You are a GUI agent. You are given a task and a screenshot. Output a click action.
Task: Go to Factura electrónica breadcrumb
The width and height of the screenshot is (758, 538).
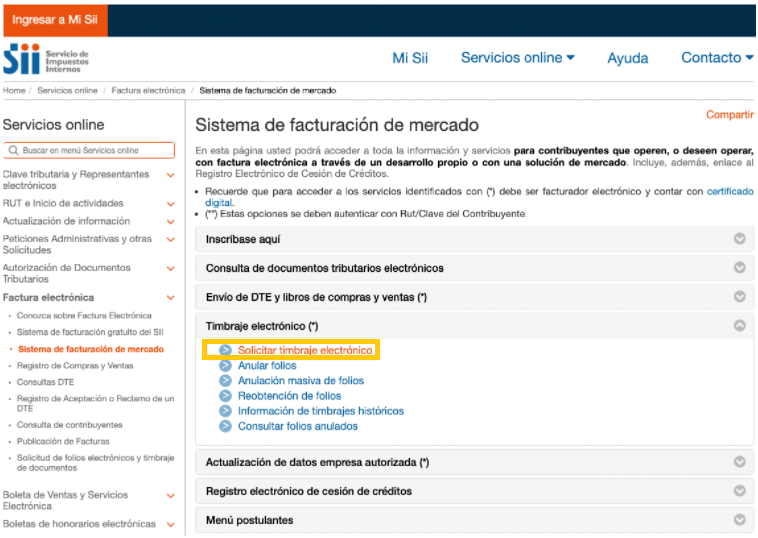tap(148, 90)
